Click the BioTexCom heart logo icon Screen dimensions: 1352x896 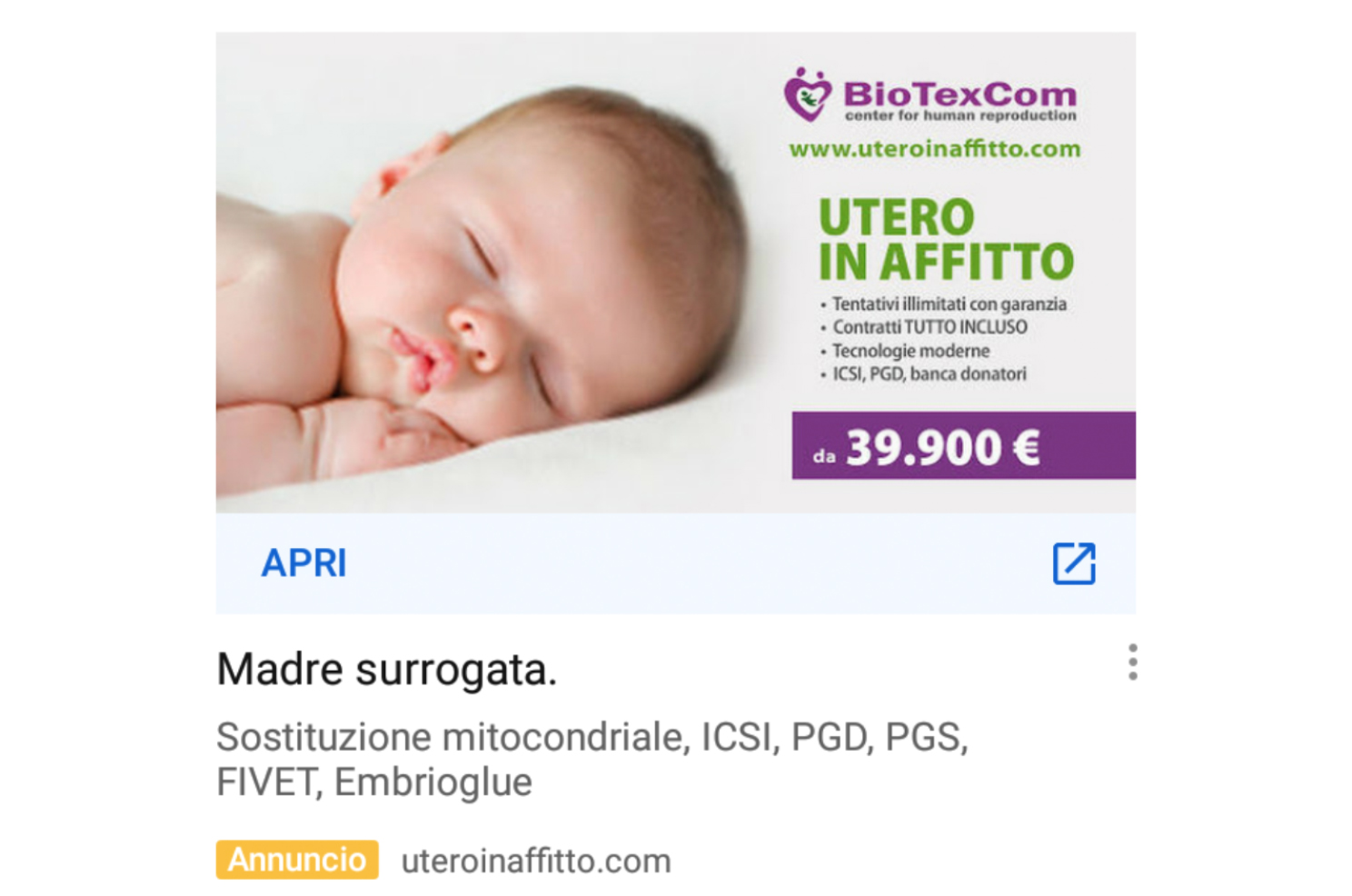pos(808,95)
